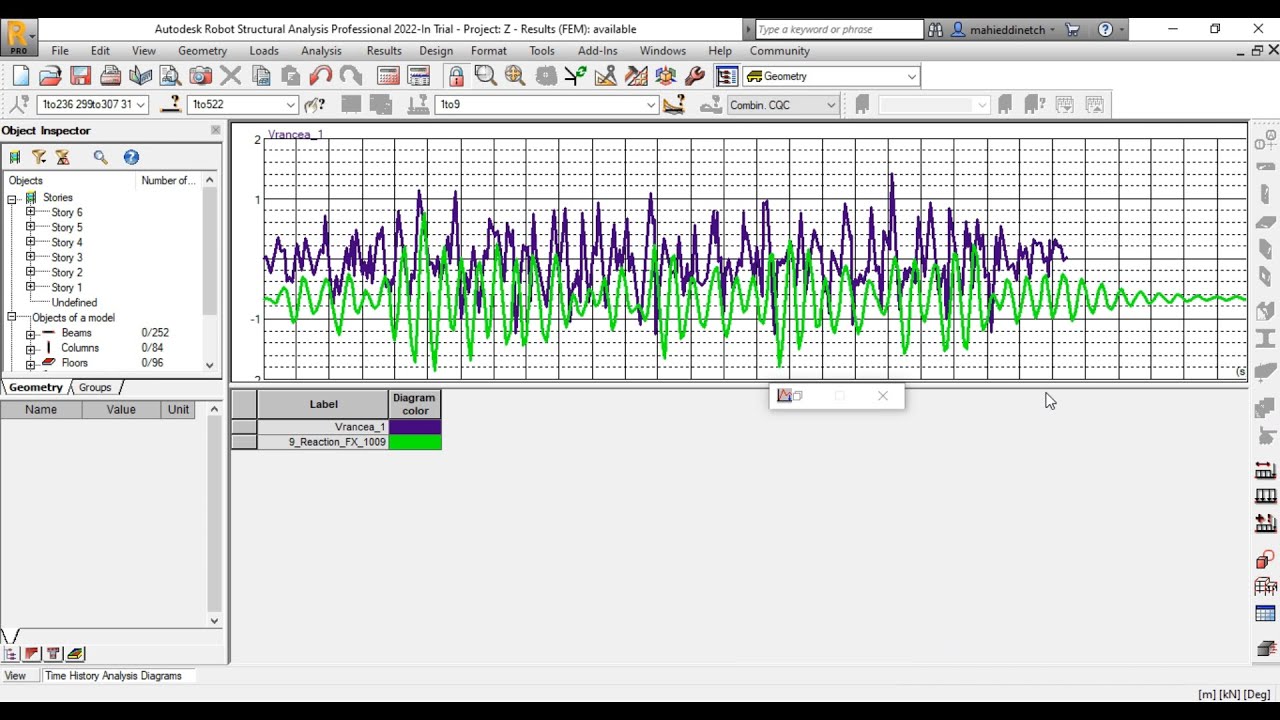Open the help question mark icon
Screen dimensions: 1280x720
(1105, 30)
